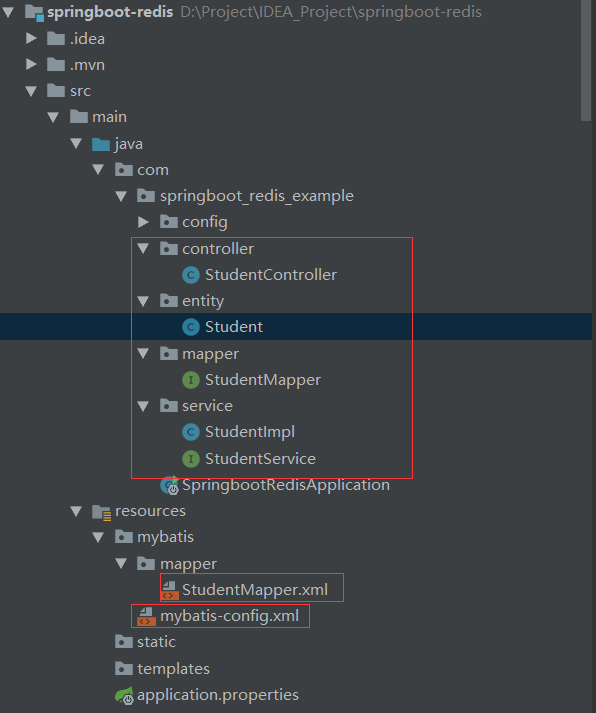Click the StudentMapper.xml file icon
The height and width of the screenshot is (713, 596).
pos(169,590)
